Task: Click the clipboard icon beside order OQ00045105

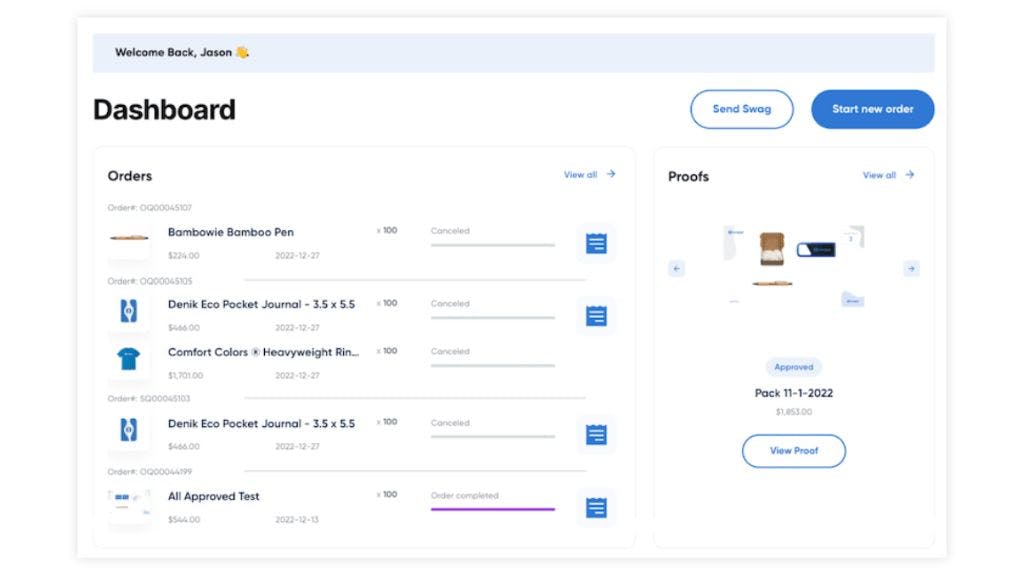Action: [x=596, y=315]
